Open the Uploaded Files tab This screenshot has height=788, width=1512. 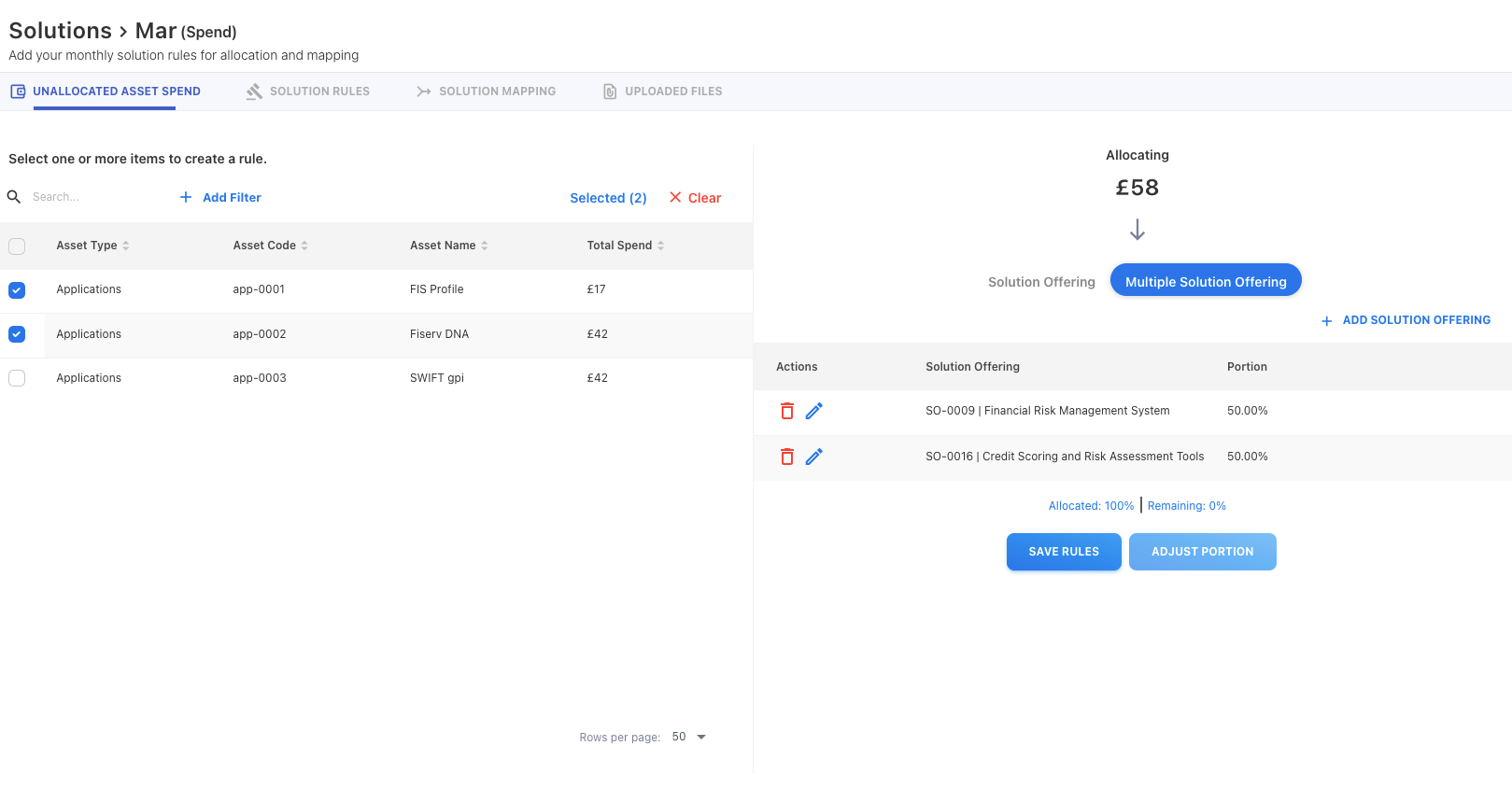(663, 91)
